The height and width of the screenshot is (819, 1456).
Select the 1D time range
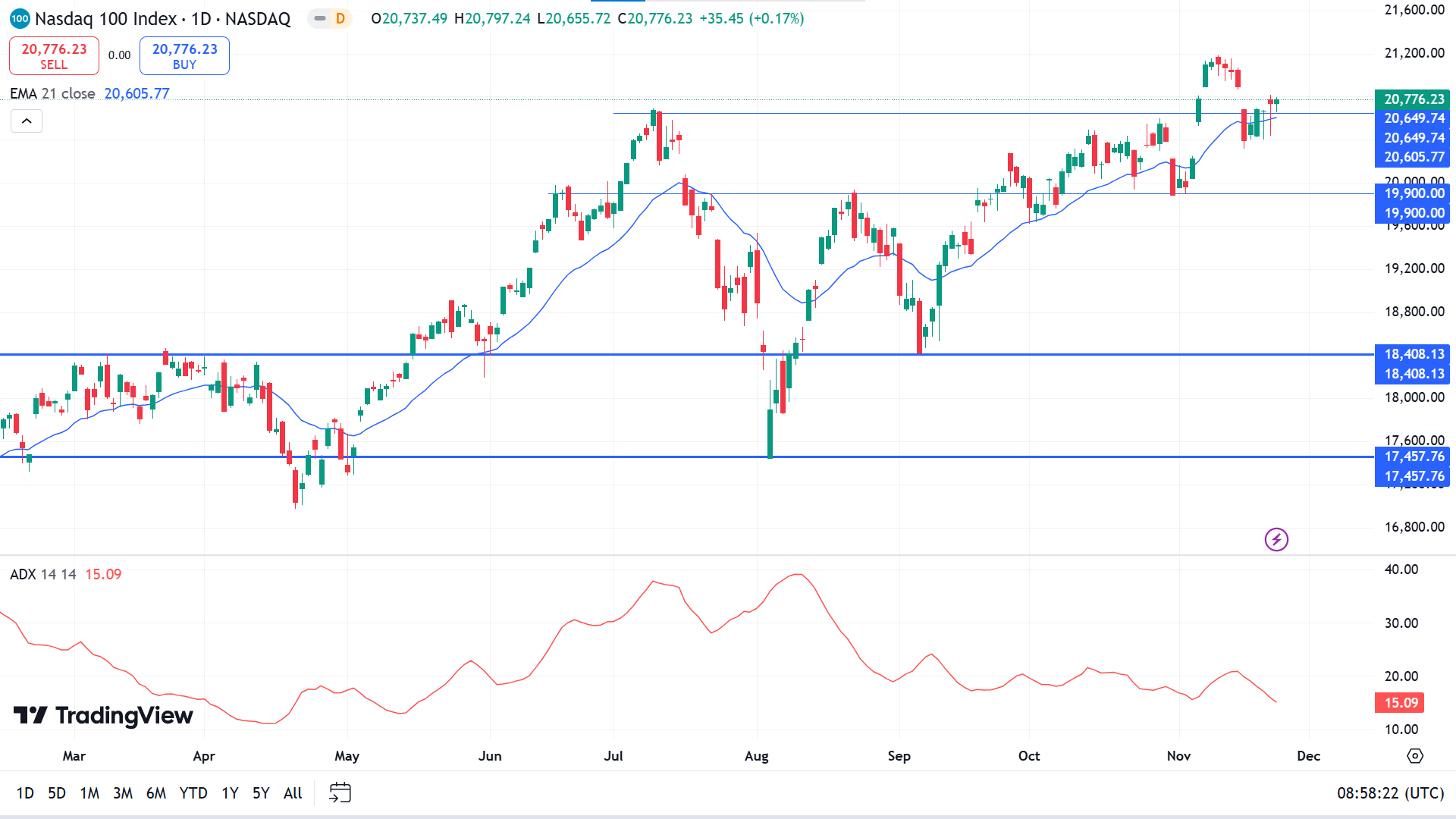pos(25,792)
